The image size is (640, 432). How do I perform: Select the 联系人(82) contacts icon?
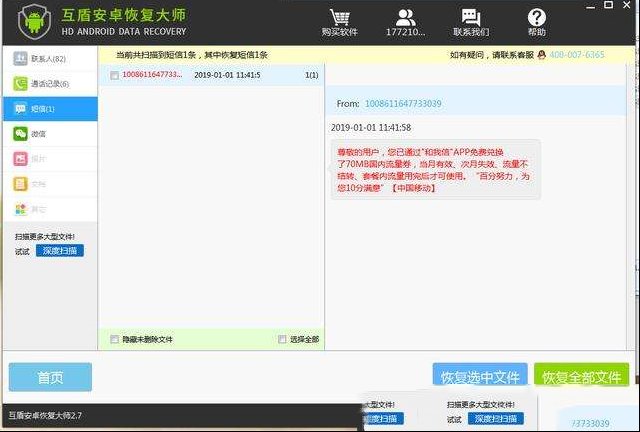[x=20, y=58]
